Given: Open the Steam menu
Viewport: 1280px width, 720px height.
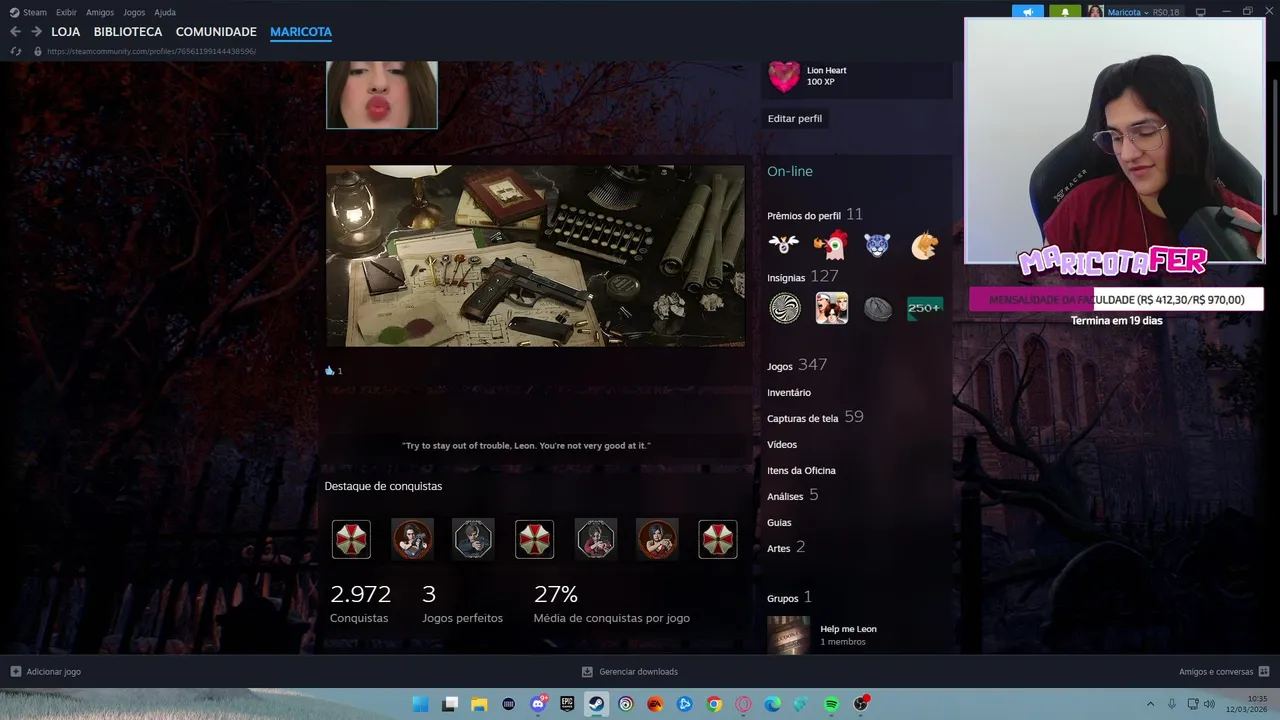Looking at the screenshot, I should [x=28, y=12].
